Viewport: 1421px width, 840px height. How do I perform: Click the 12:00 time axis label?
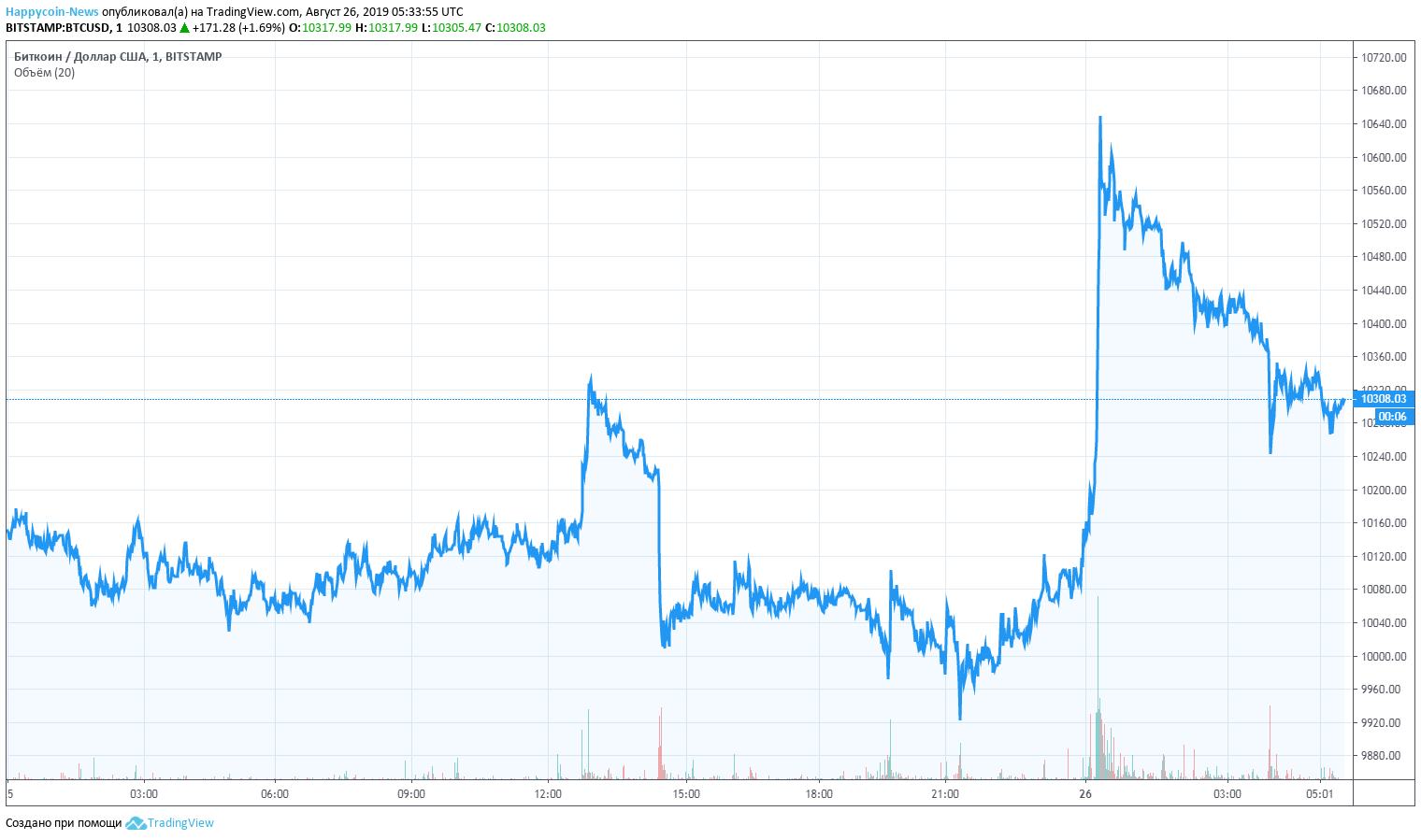548,794
